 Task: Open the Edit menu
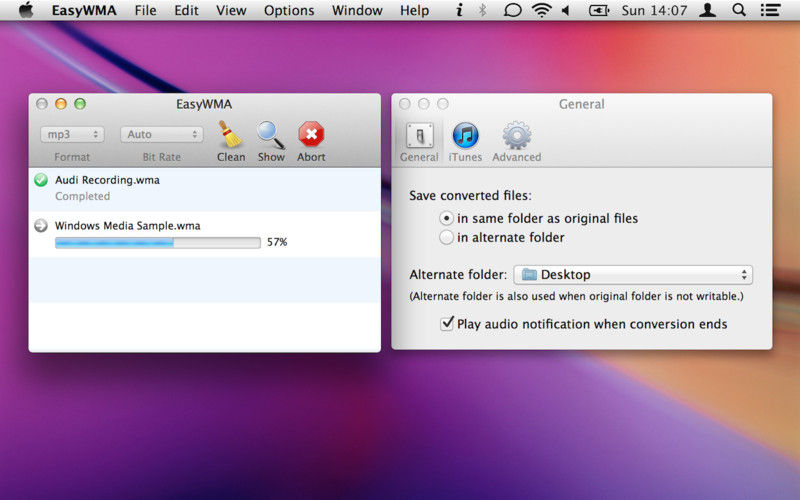tap(186, 10)
